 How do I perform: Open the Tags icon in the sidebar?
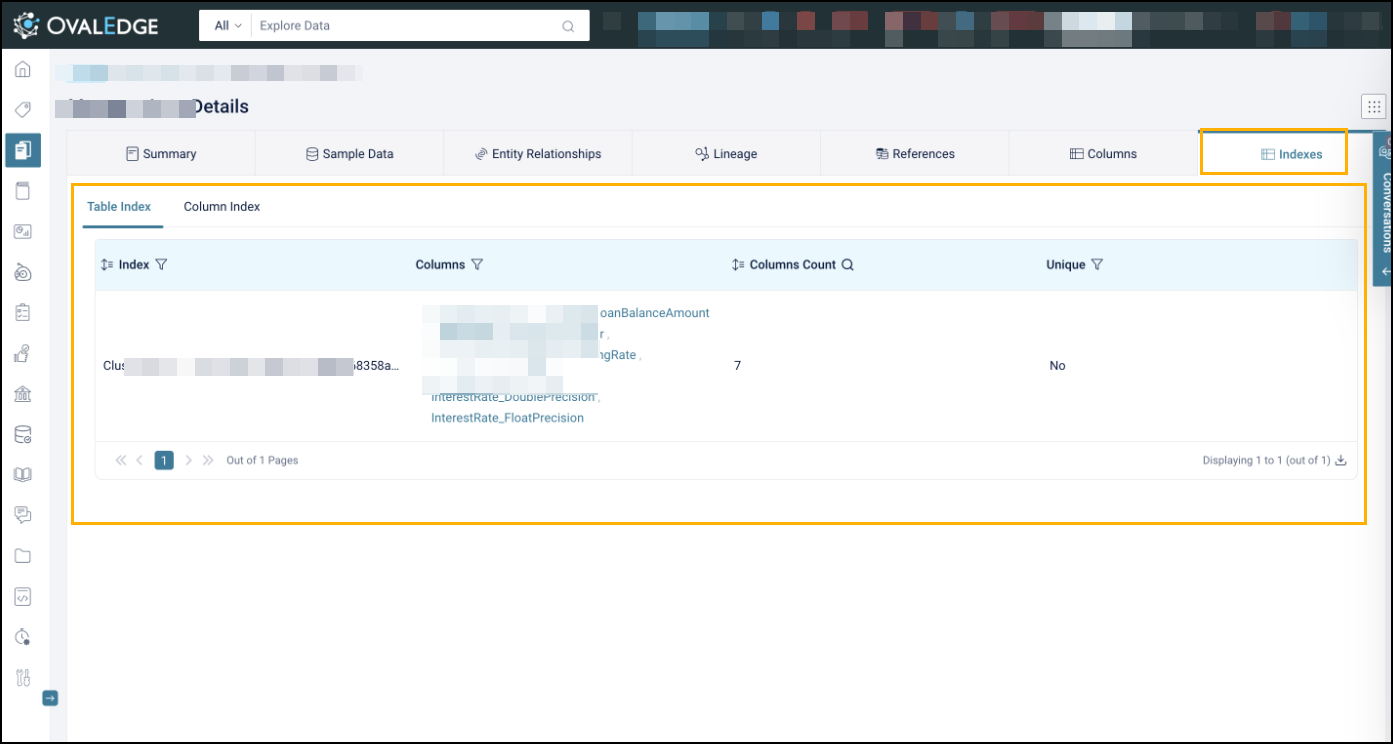click(23, 109)
